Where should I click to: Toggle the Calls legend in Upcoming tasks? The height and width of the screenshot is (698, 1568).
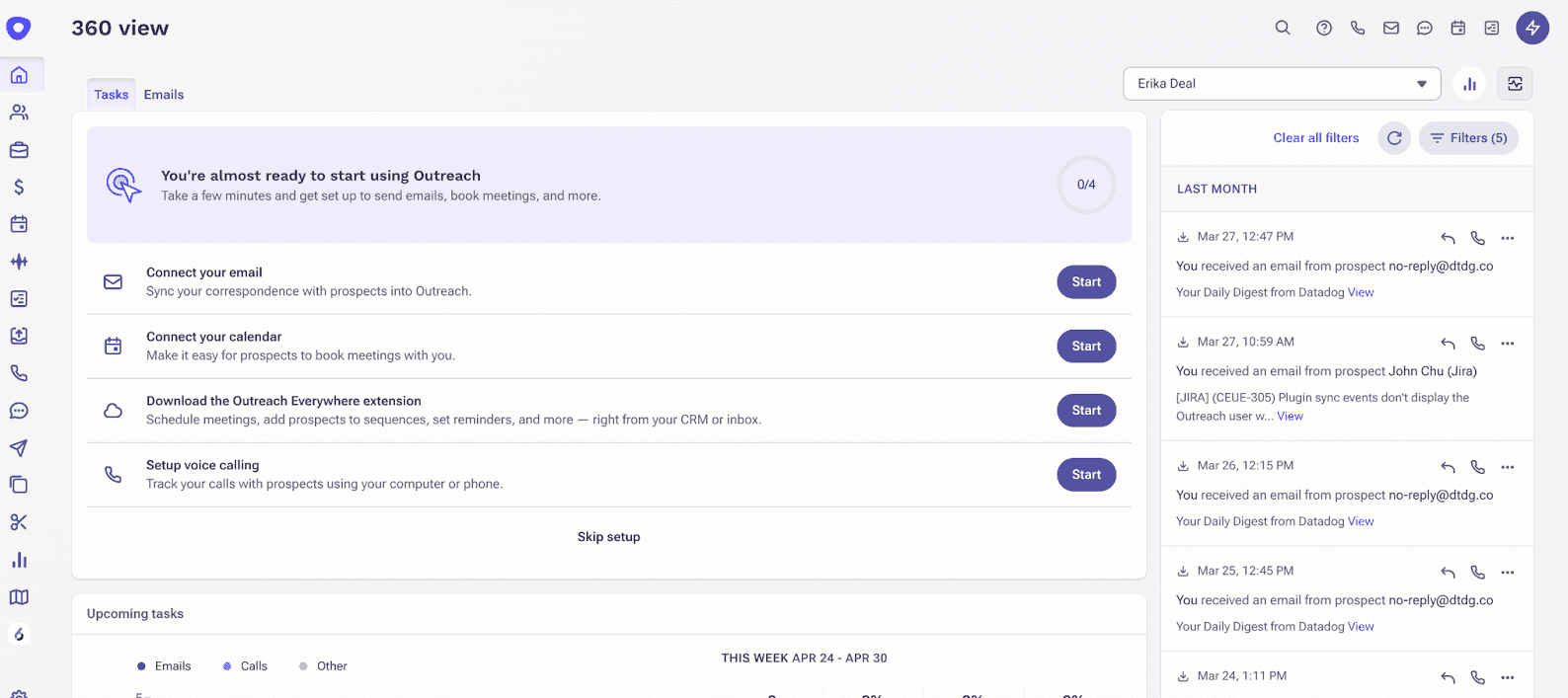coord(244,665)
